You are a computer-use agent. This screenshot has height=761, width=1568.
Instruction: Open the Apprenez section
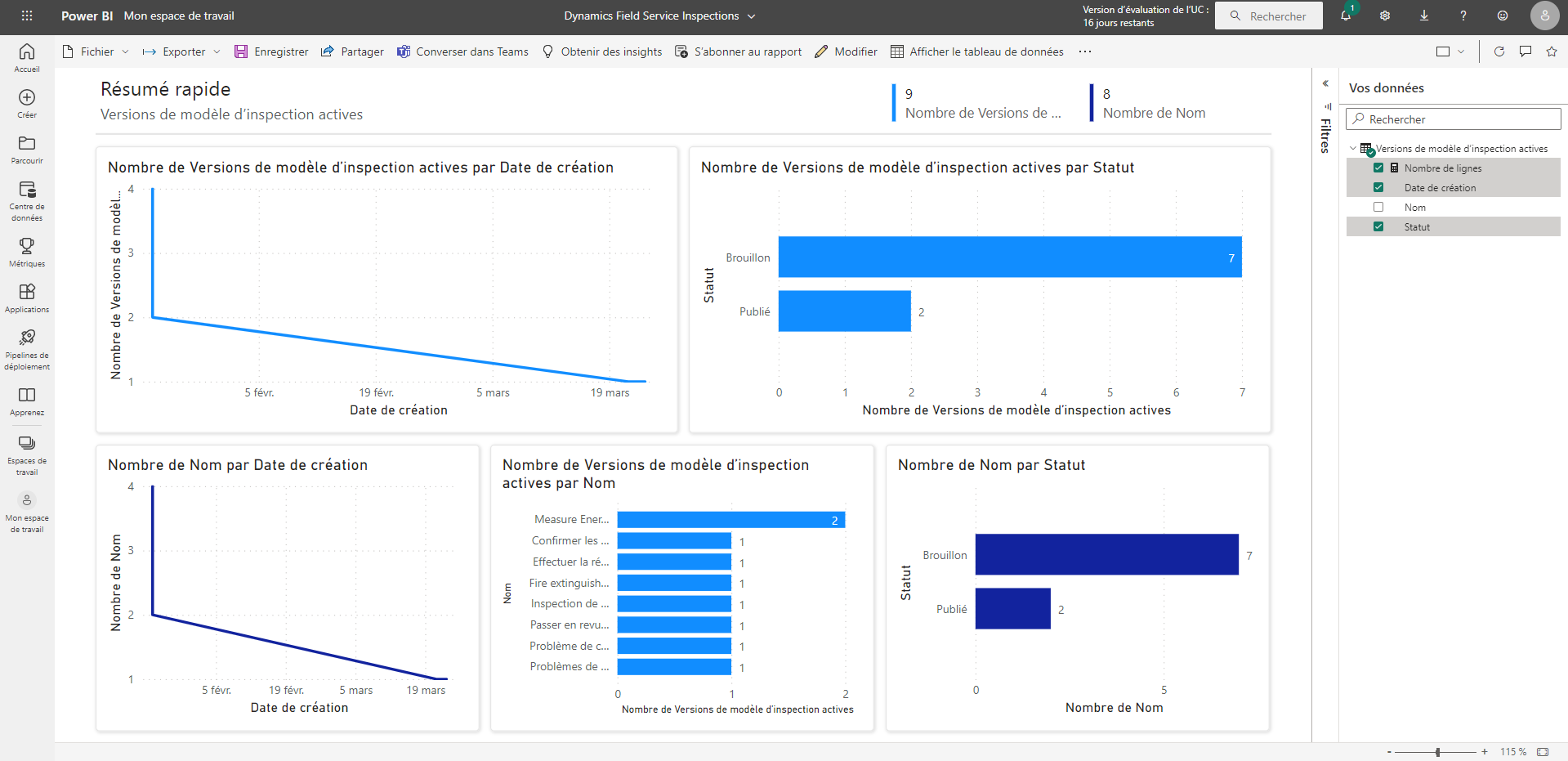(27, 401)
